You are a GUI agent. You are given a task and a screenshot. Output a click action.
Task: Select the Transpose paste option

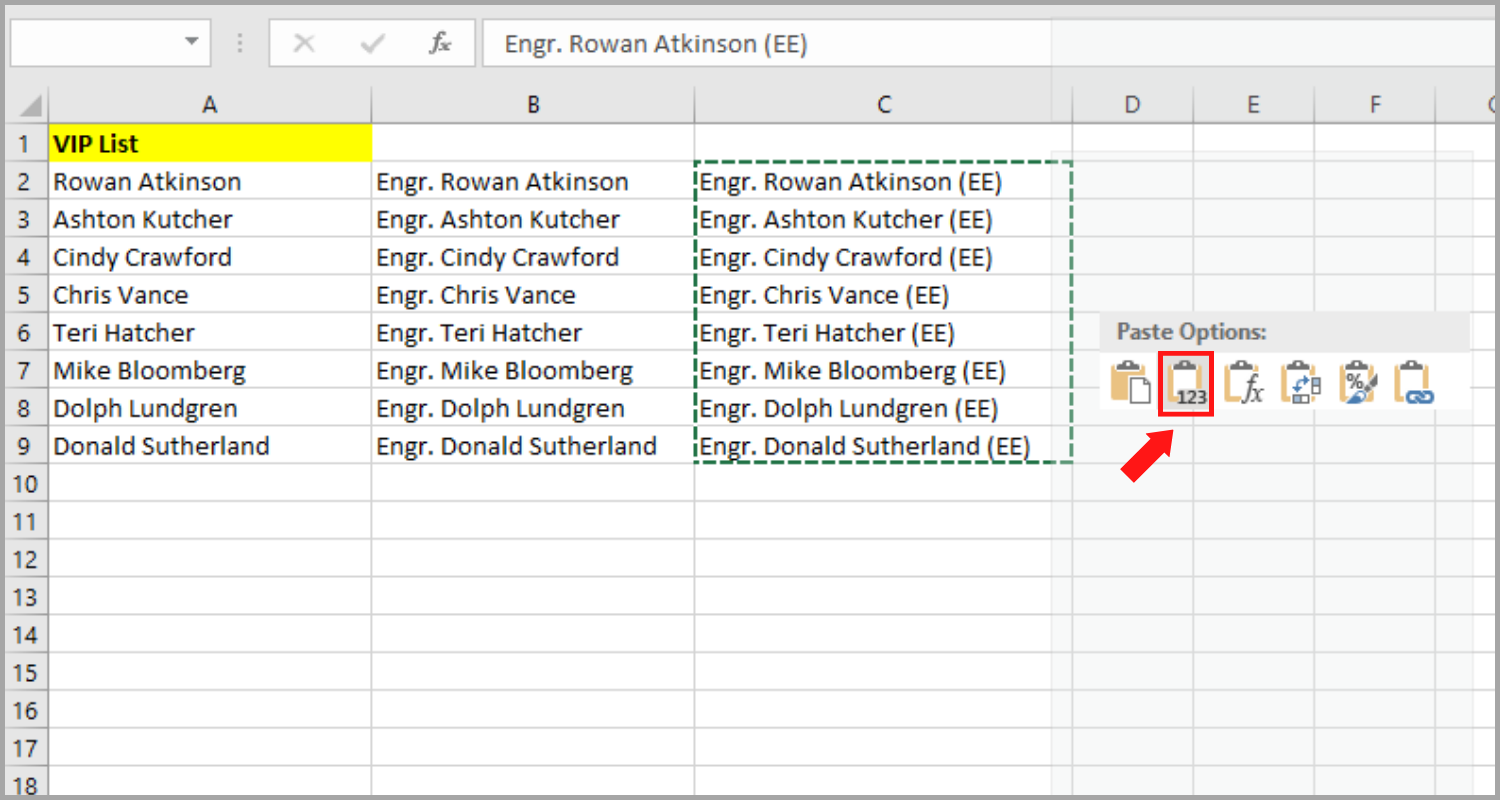click(x=1300, y=382)
